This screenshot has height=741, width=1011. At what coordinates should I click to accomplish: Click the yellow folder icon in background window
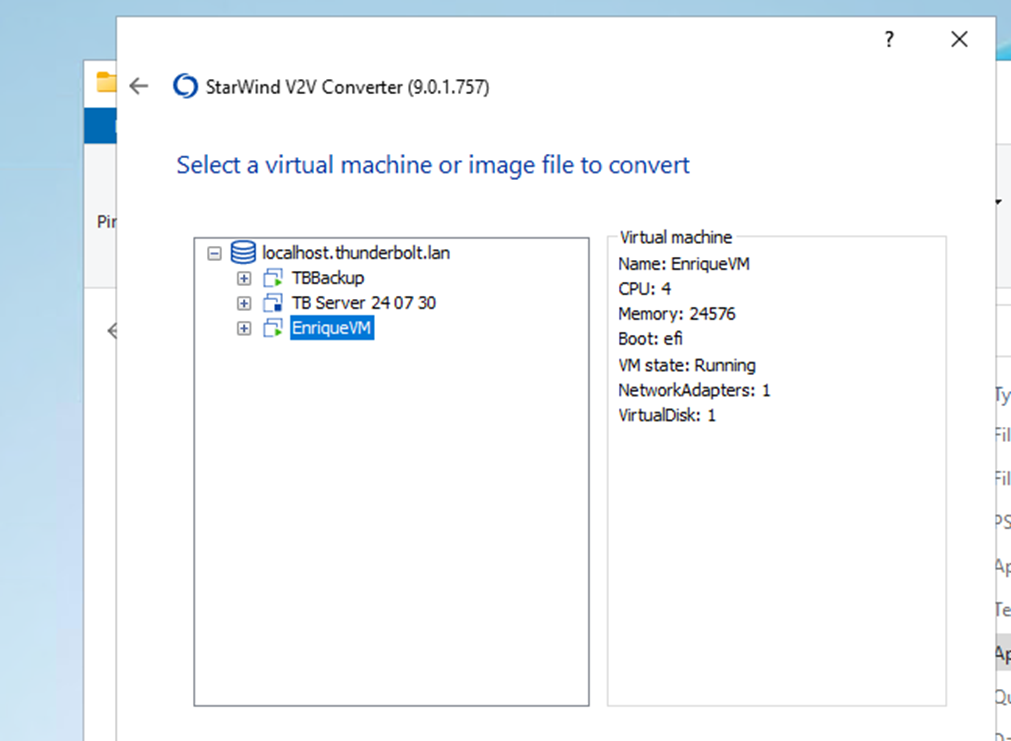click(x=106, y=82)
